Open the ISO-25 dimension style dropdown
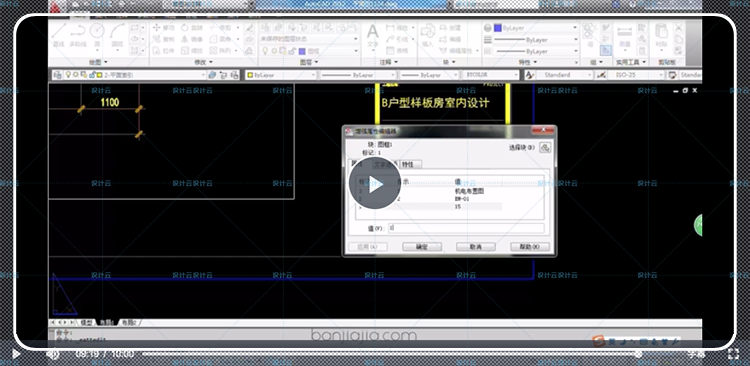This screenshot has height=366, width=750. point(636,75)
